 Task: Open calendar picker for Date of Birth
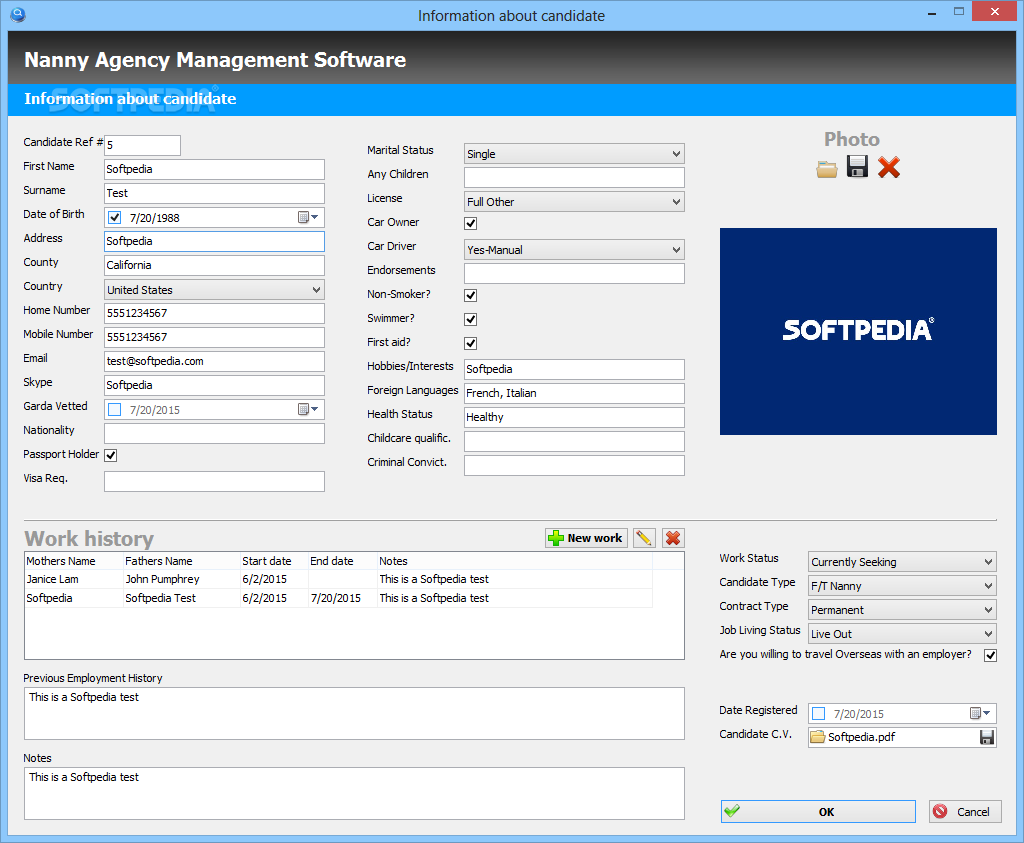(308, 217)
